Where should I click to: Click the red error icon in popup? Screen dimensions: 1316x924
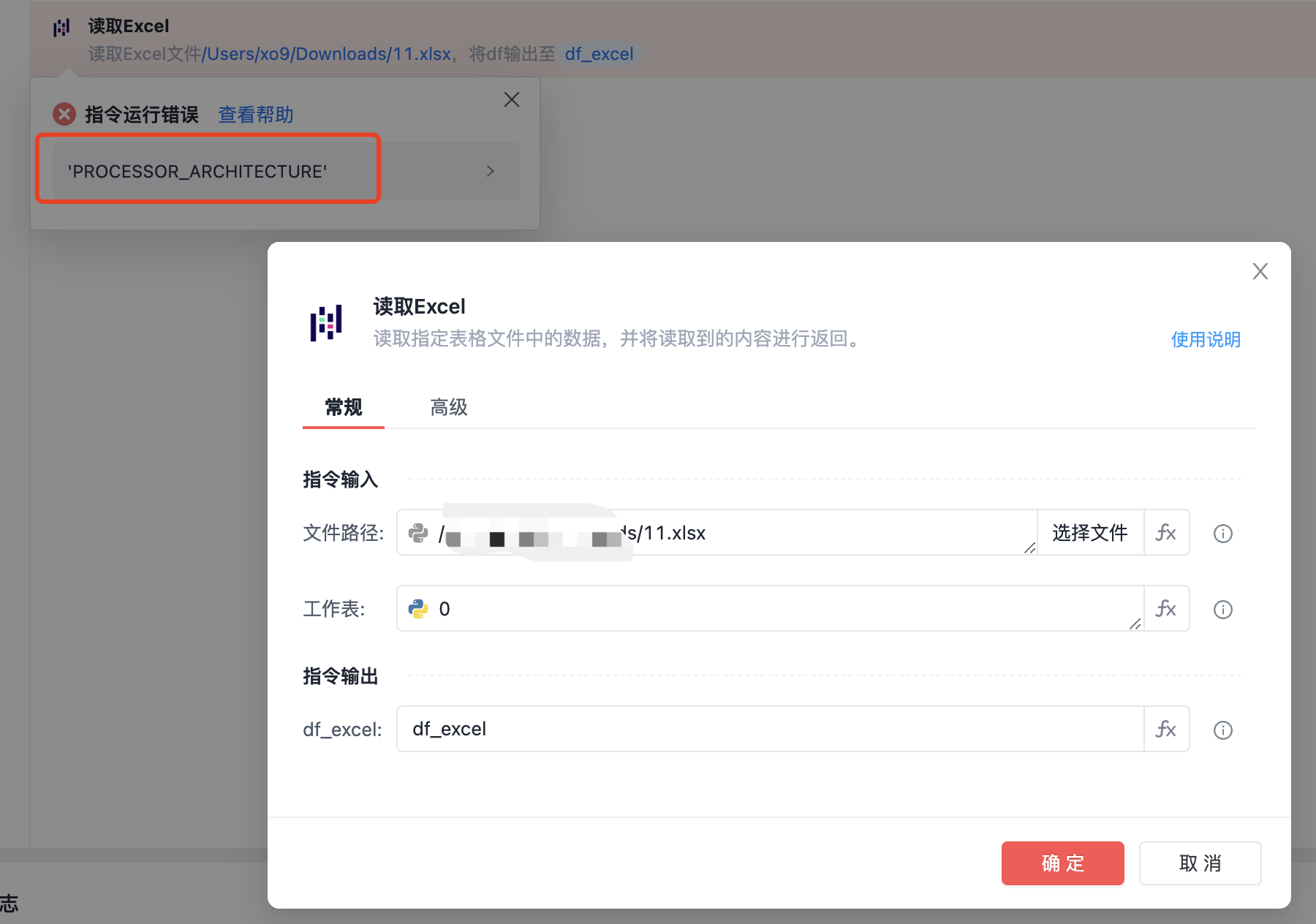tap(64, 114)
